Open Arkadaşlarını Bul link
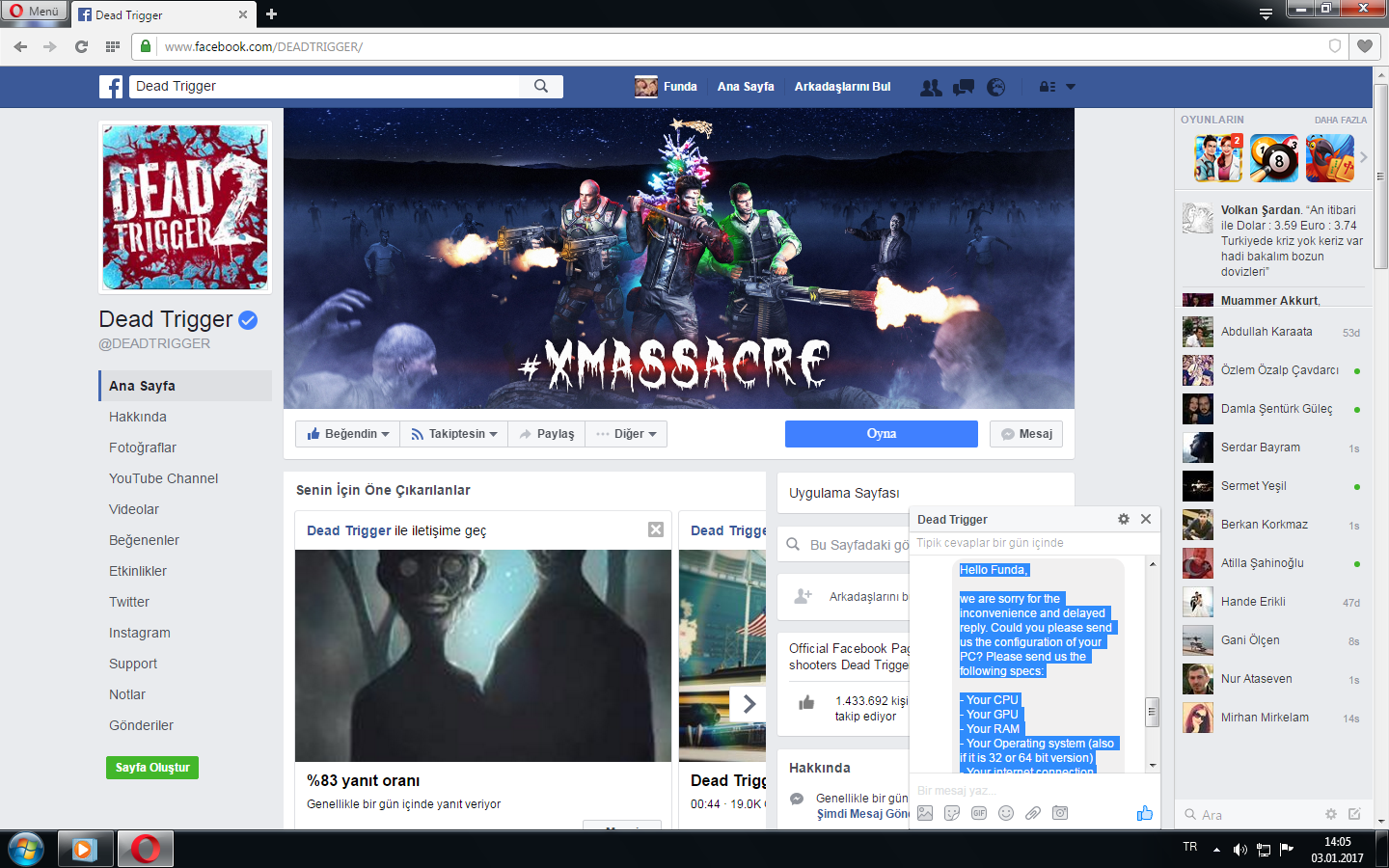Viewport: 1389px width, 868px height. [x=842, y=87]
